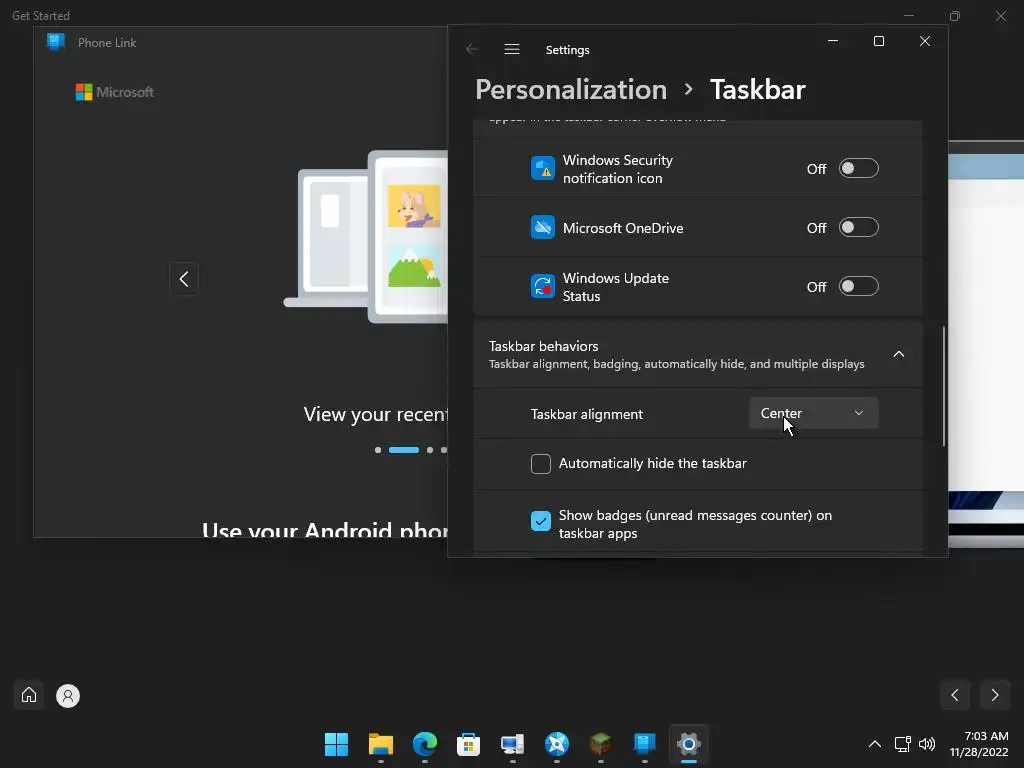Close the Get Started window
Image resolution: width=1024 pixels, height=768 pixels.
[1000, 16]
